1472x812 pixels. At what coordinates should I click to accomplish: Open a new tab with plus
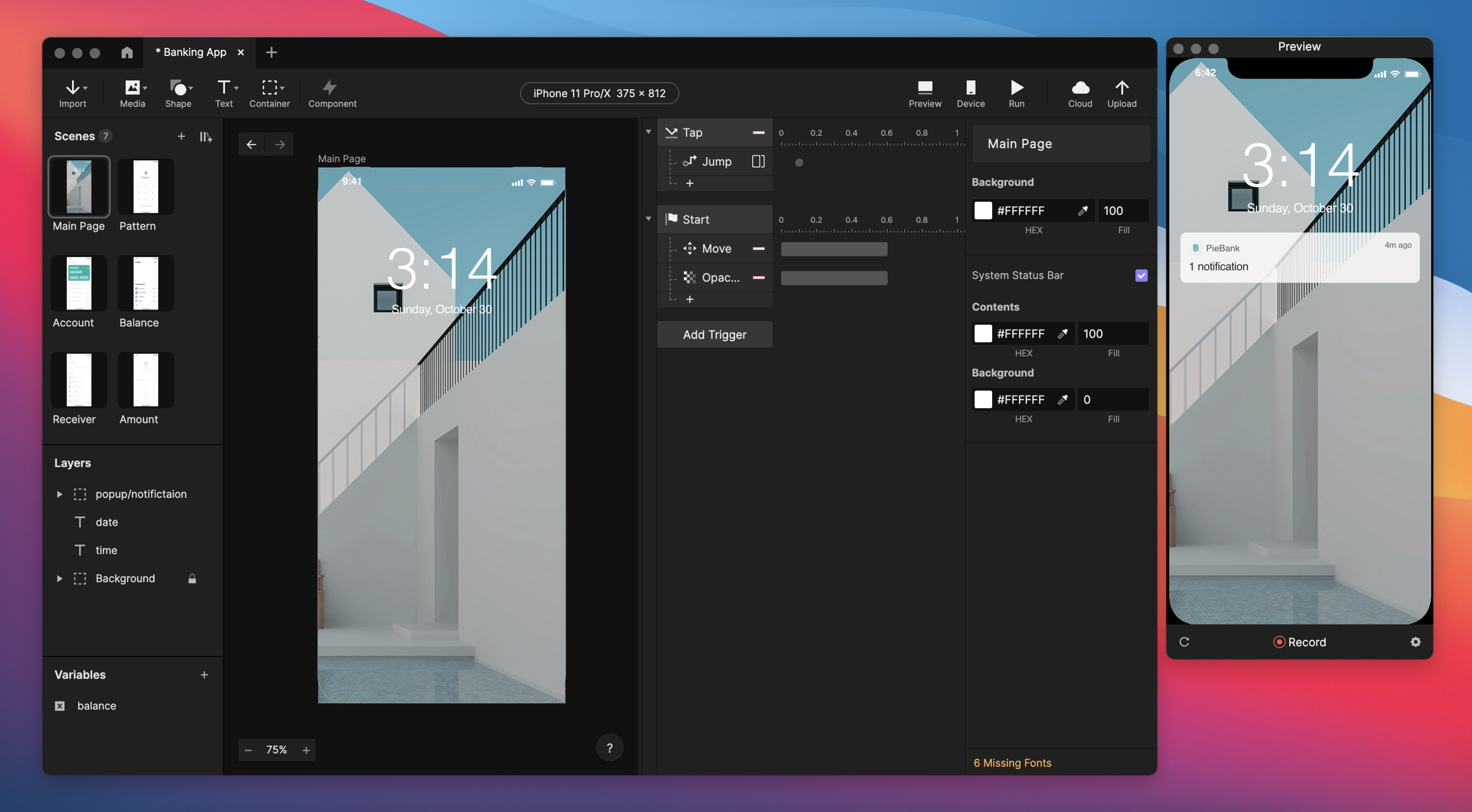pyautogui.click(x=271, y=52)
